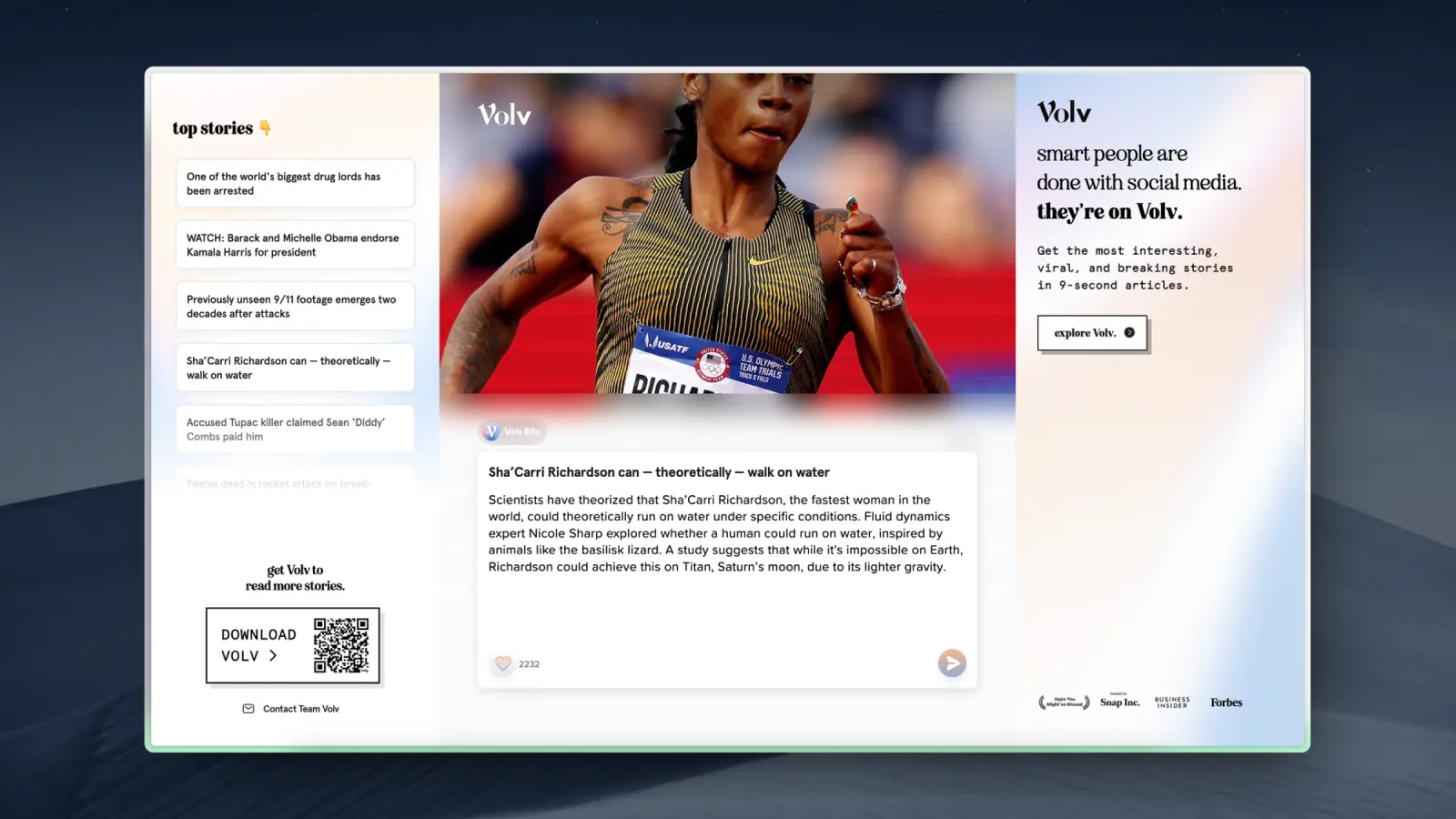The height and width of the screenshot is (819, 1456).
Task: Click the DOWNLOAD VOLV text
Action: pos(258,645)
